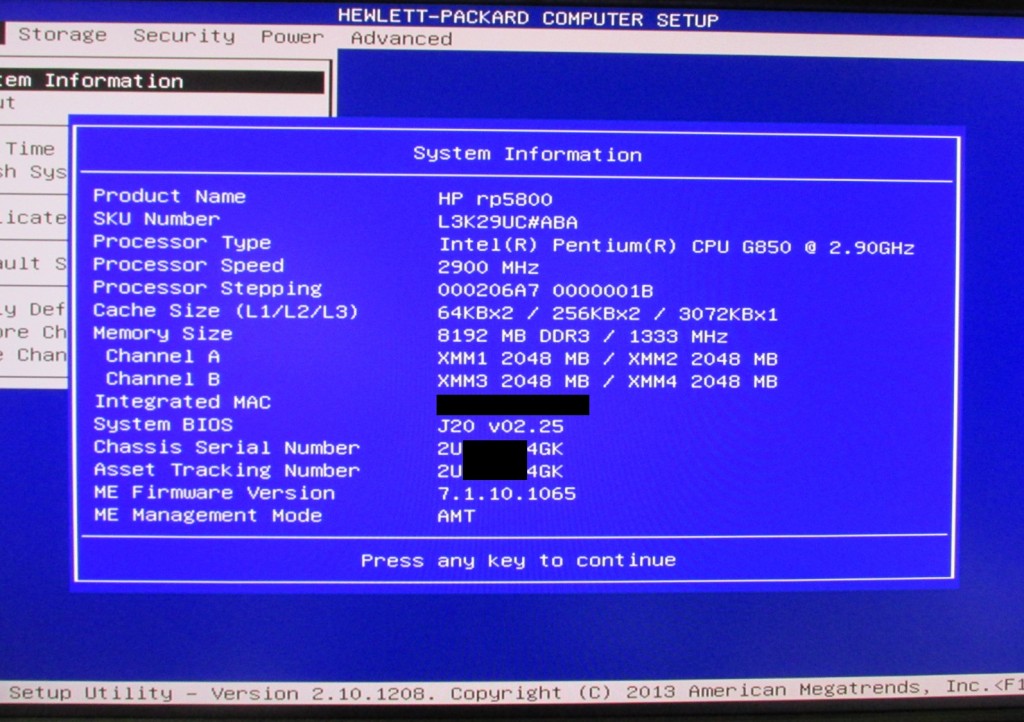Click the Channel B label
The image size is (1024, 722).
(163, 379)
